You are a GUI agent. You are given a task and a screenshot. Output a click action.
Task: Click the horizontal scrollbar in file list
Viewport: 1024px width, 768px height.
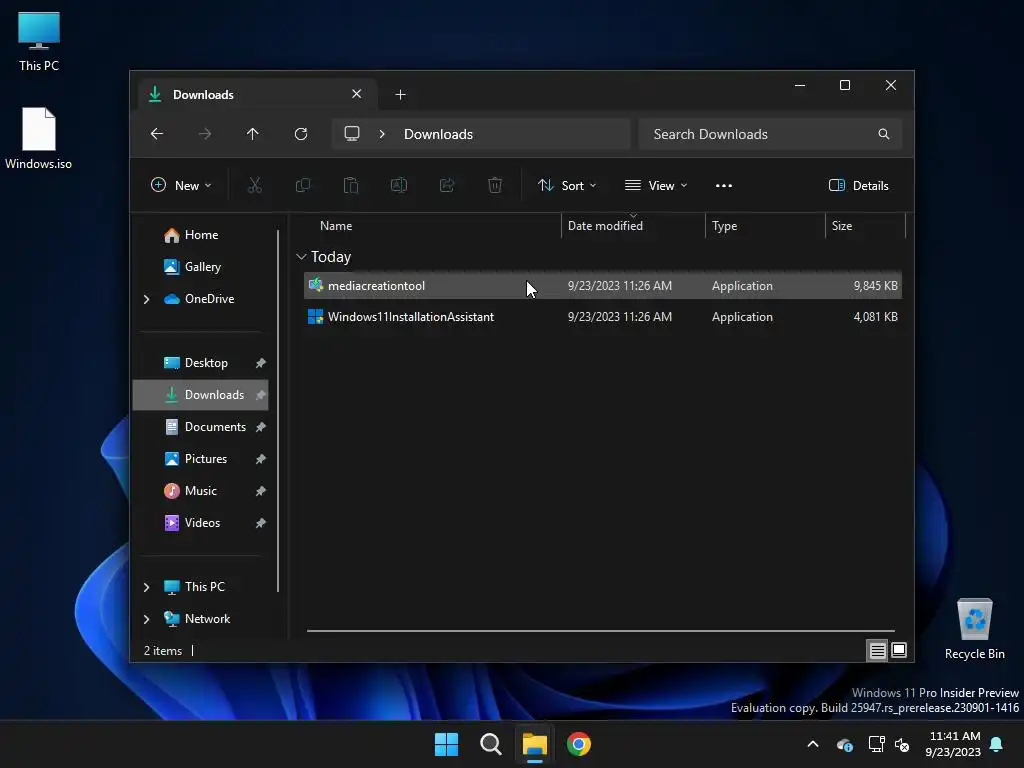click(600, 631)
